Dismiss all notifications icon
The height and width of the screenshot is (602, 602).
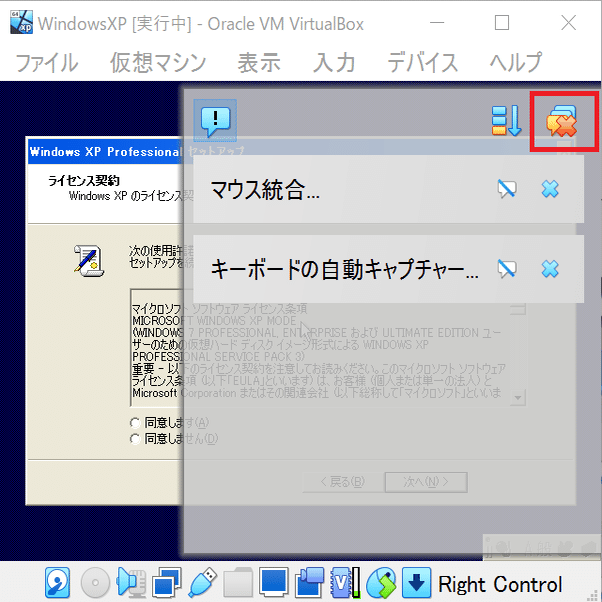562,121
